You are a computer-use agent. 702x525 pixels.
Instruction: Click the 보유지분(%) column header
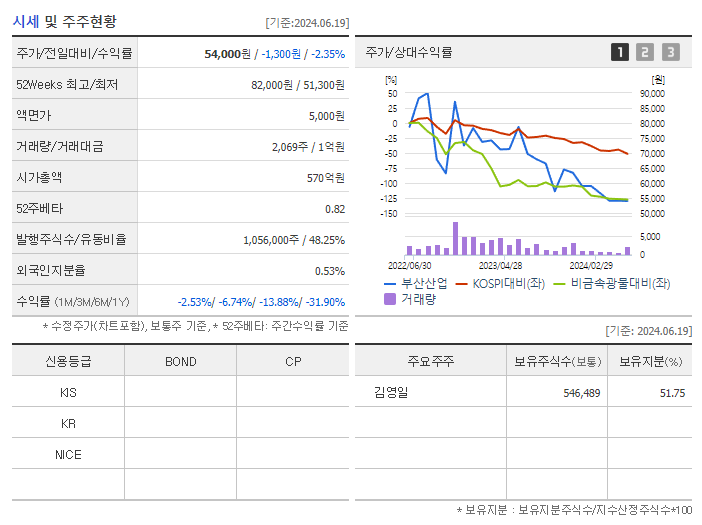click(651, 361)
